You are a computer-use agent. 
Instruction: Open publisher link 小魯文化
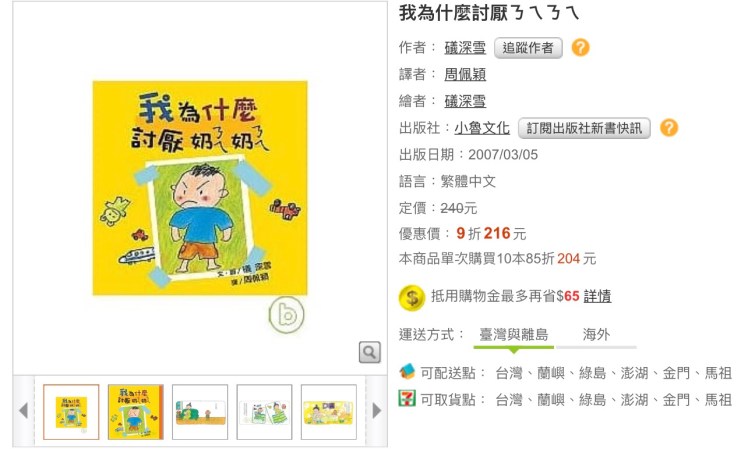pyautogui.click(x=482, y=128)
